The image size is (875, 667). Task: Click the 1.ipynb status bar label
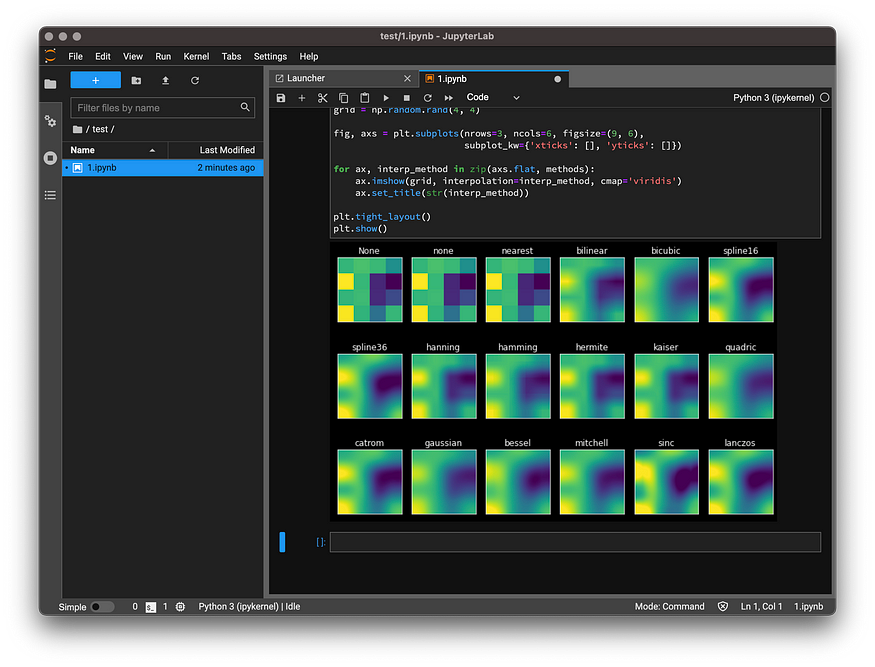809,607
